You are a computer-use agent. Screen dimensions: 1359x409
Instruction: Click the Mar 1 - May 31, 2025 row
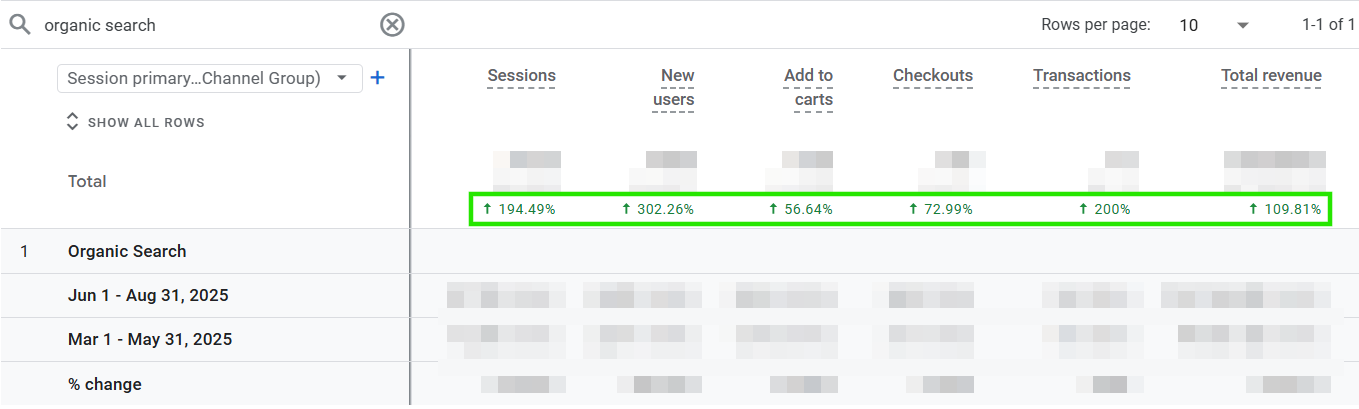tap(150, 340)
